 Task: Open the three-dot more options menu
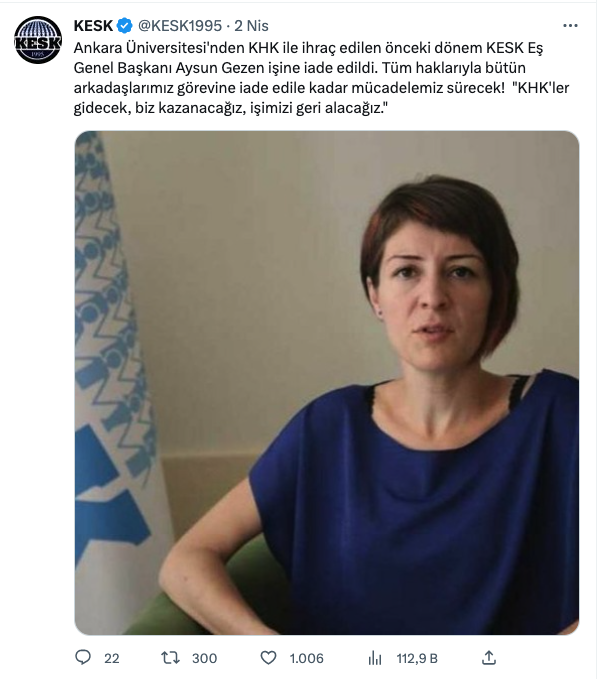(570, 26)
